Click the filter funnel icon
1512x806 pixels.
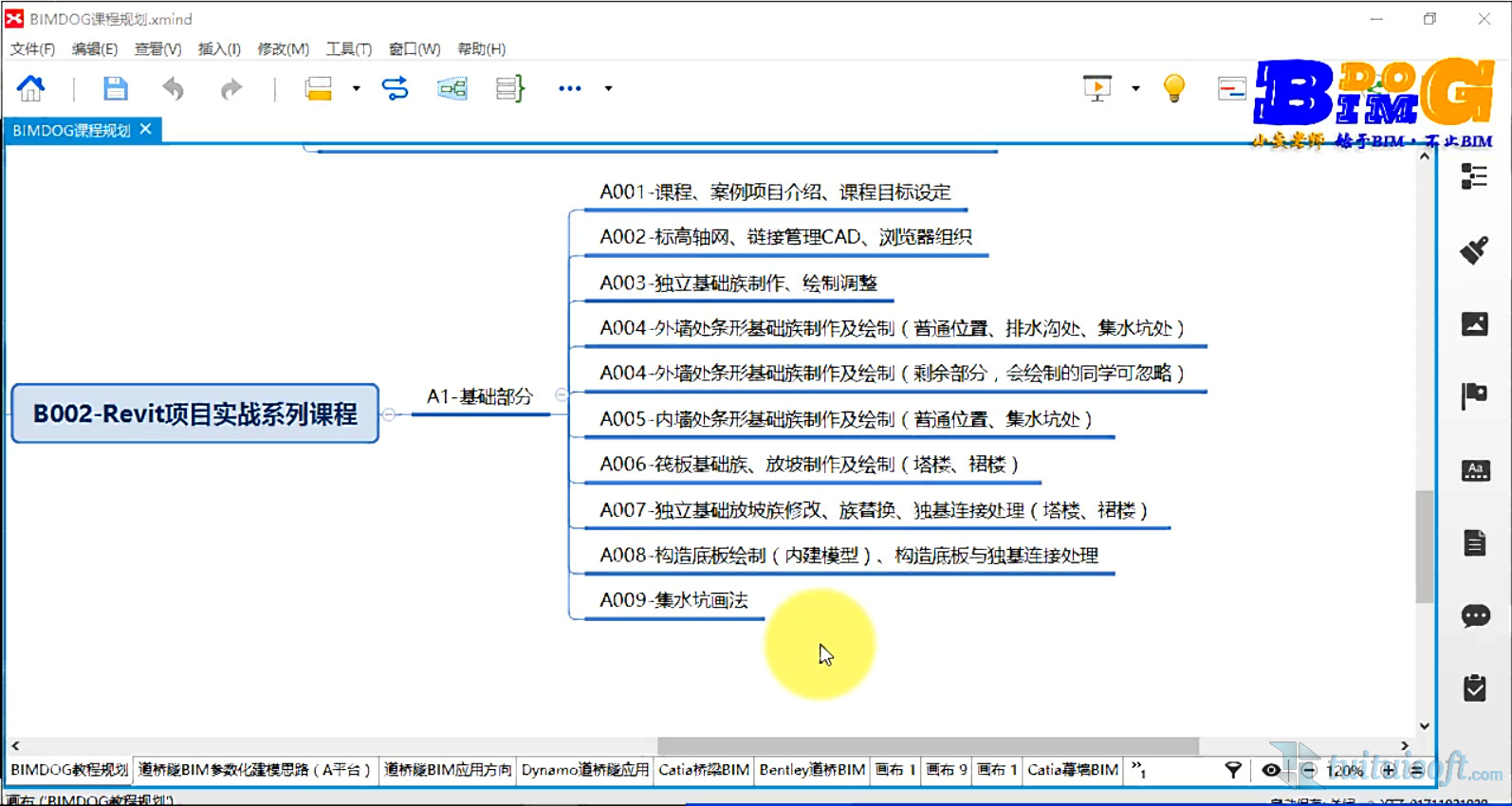click(1233, 770)
